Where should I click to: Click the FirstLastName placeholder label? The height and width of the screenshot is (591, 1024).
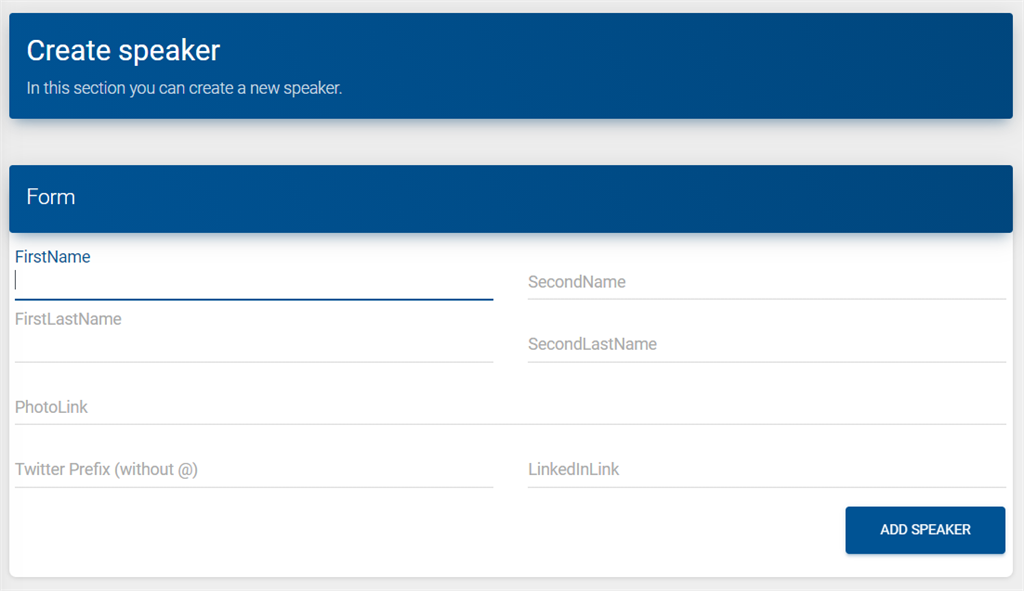(x=68, y=319)
